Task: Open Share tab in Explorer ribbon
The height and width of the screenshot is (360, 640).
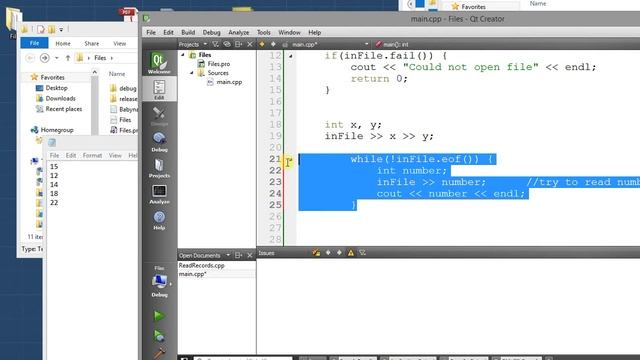Action: pyautogui.click(x=91, y=43)
